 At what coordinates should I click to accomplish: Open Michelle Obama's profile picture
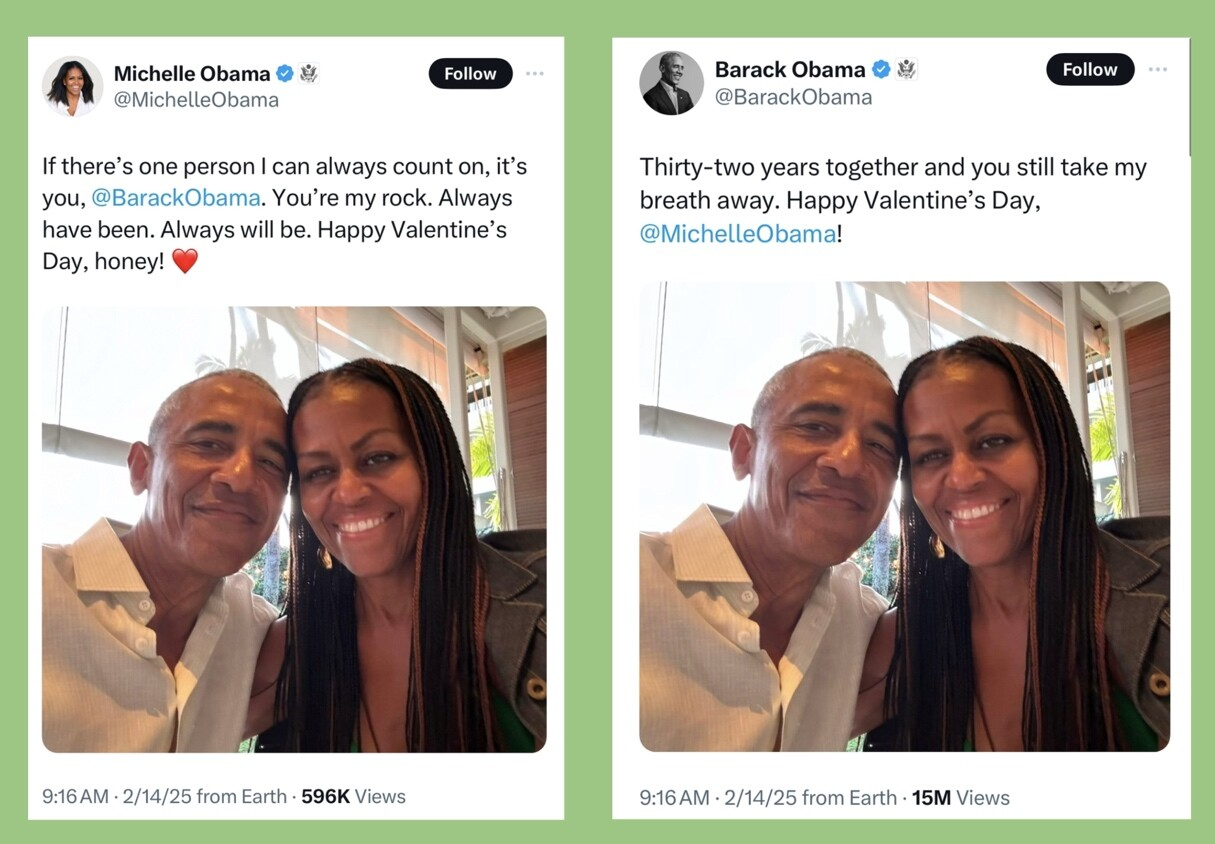tap(73, 86)
